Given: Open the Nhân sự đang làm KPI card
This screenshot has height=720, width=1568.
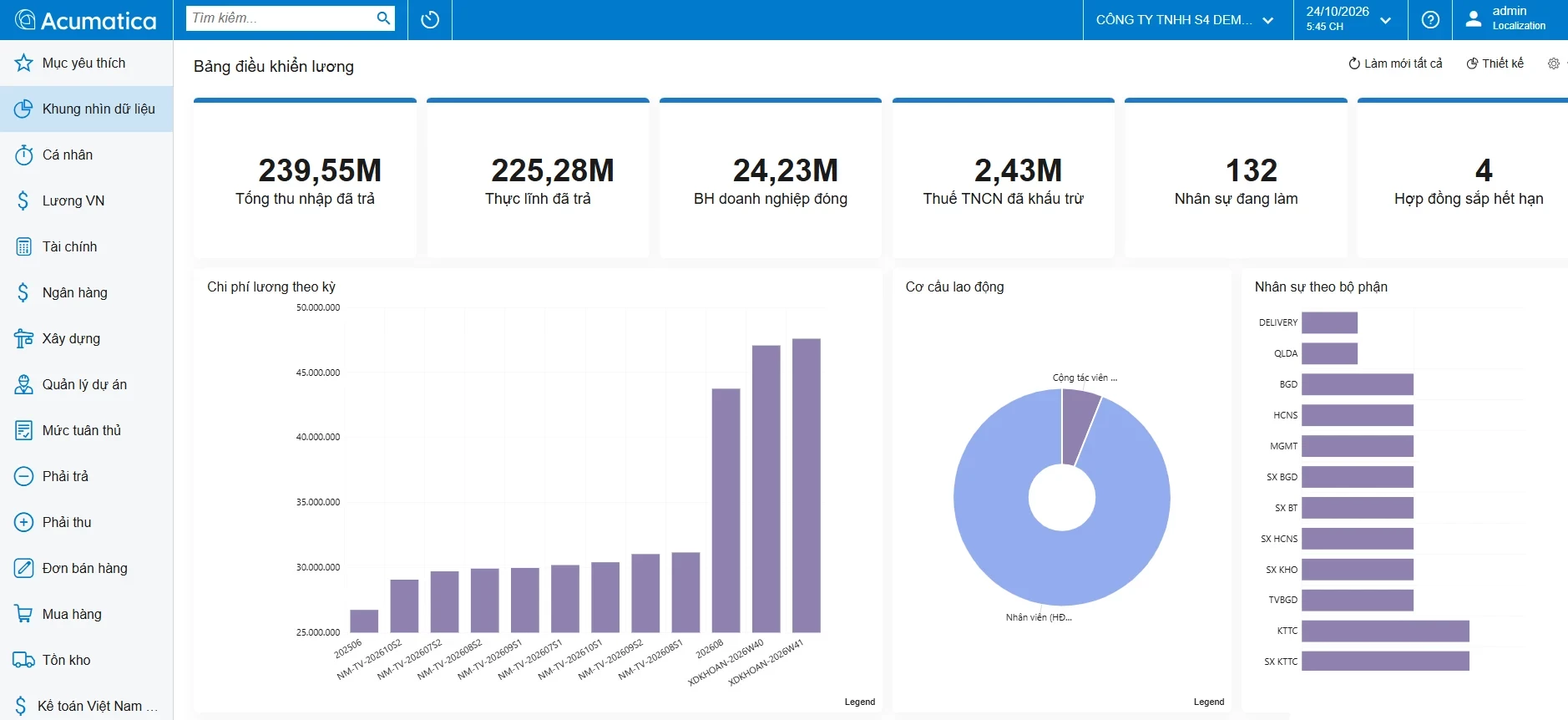Looking at the screenshot, I should tap(1236, 178).
